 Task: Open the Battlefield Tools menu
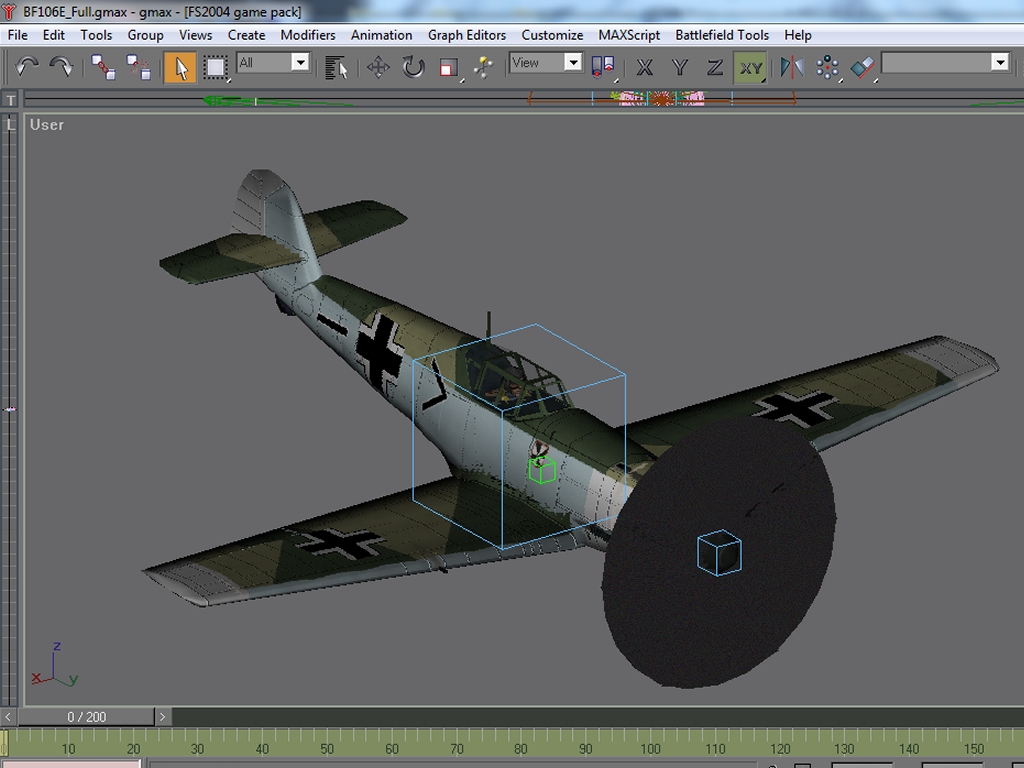(x=722, y=35)
